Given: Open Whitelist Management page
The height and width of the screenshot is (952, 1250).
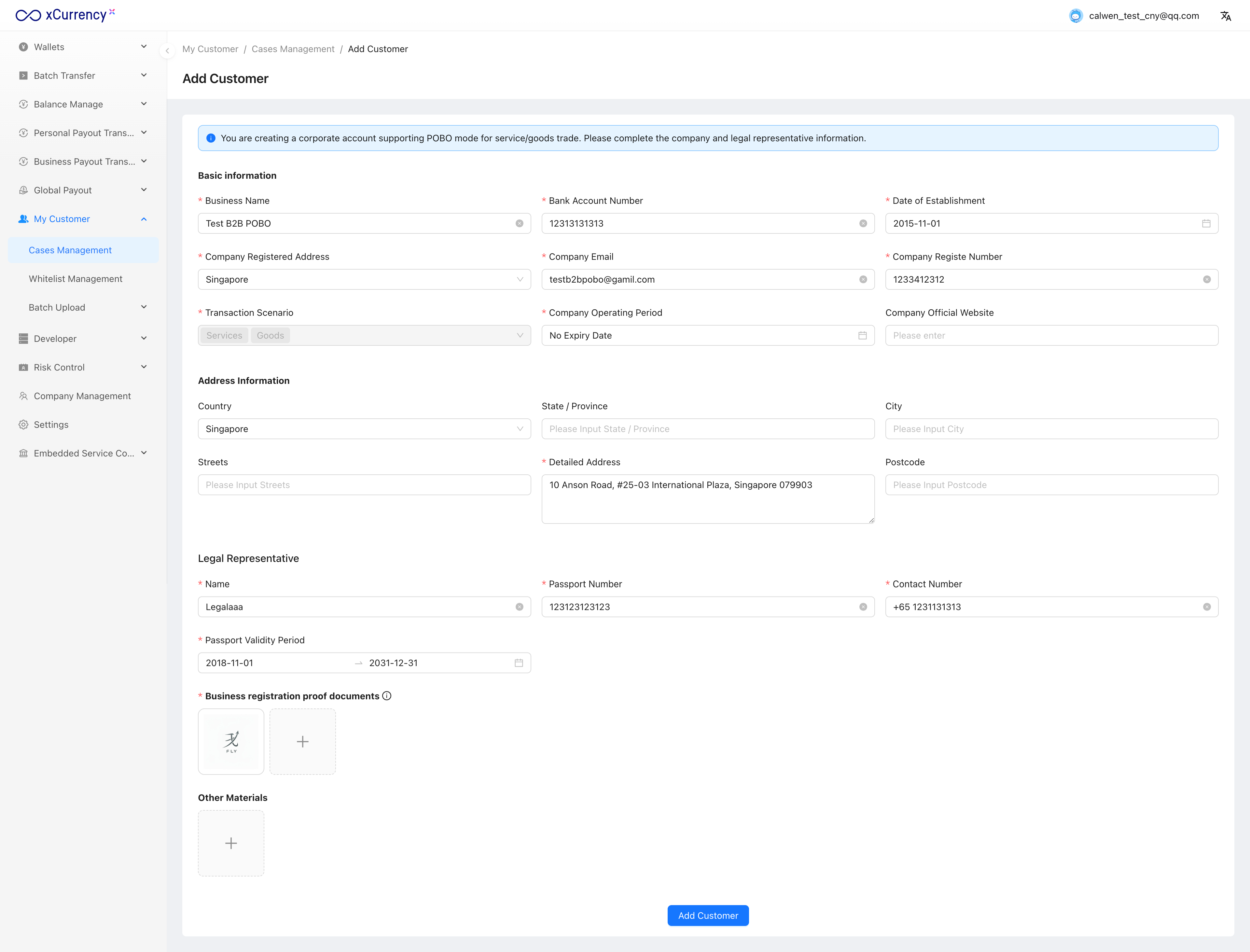Looking at the screenshot, I should (x=76, y=279).
